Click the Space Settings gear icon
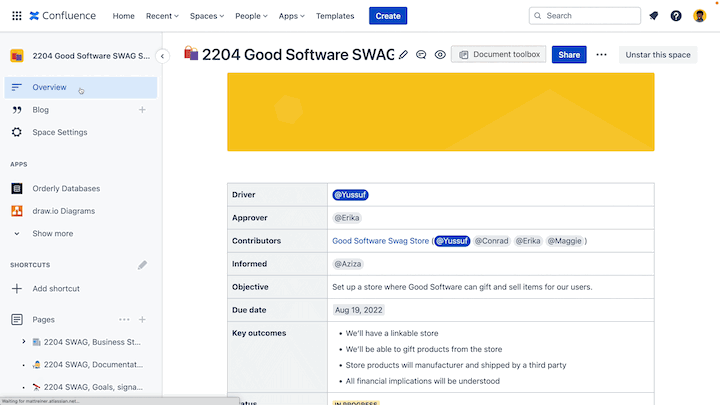Image resolution: width=720 pixels, height=405 pixels. click(x=17, y=132)
